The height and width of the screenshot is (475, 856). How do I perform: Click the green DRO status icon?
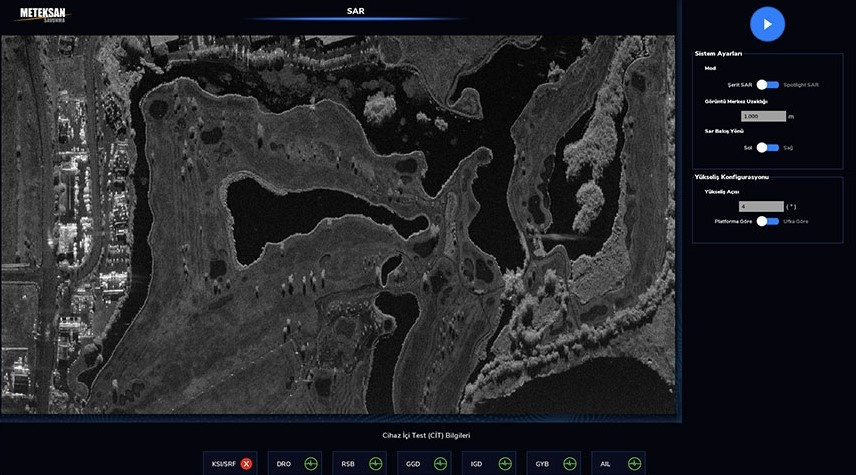point(311,464)
